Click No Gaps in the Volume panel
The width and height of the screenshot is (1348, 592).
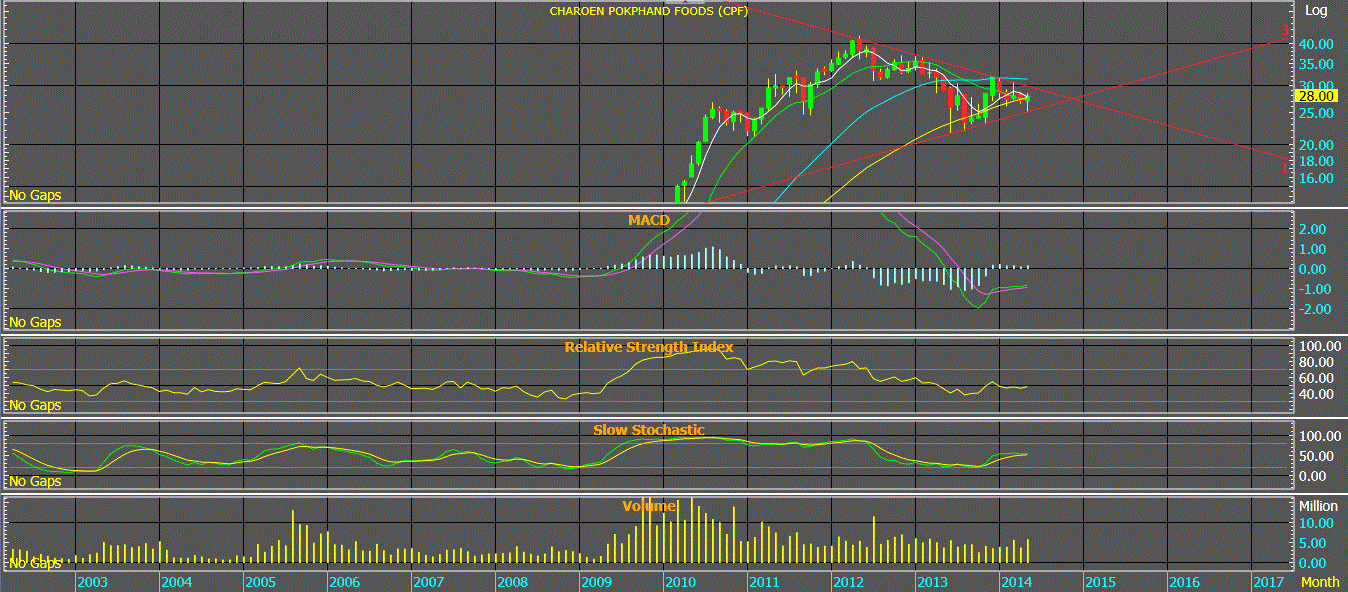pos(35,564)
